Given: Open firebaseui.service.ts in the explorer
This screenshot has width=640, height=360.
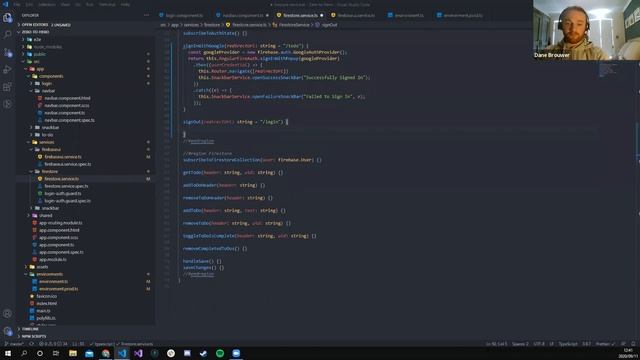Looking at the screenshot, I should [x=62, y=157].
